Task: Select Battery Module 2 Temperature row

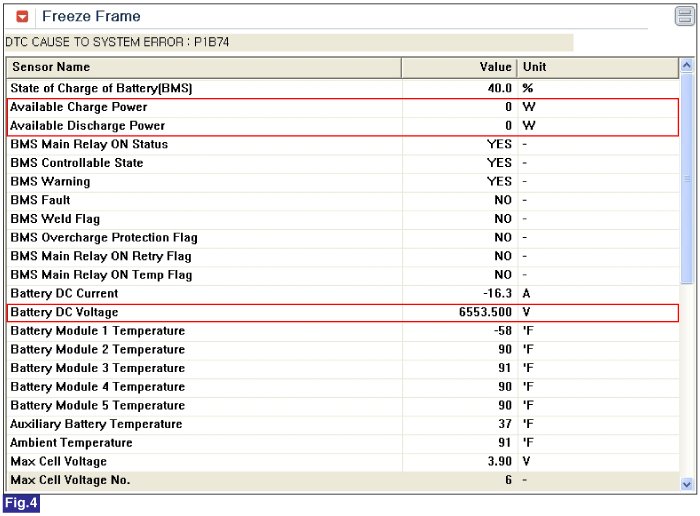Action: tap(343, 350)
